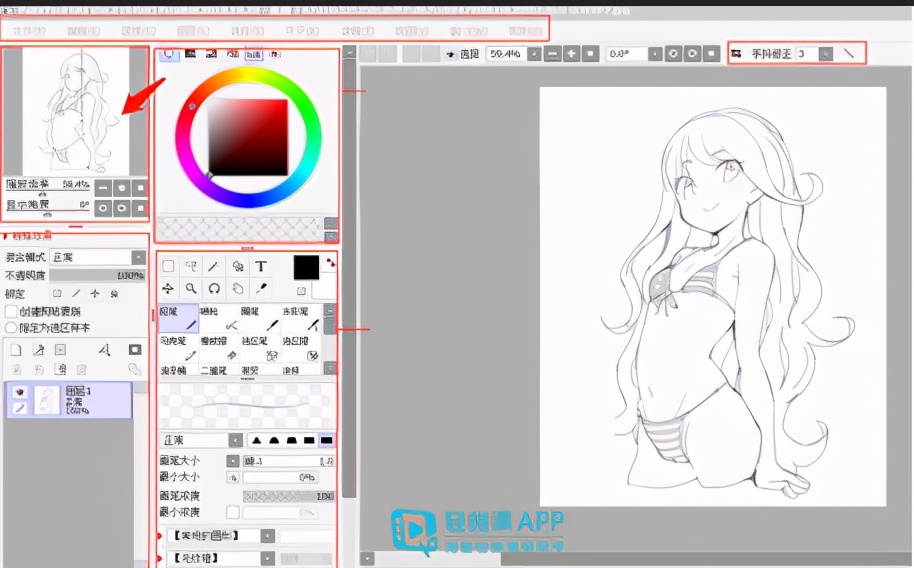Open the first menu in menu bar
This screenshot has width=914, height=568.
coord(28,31)
